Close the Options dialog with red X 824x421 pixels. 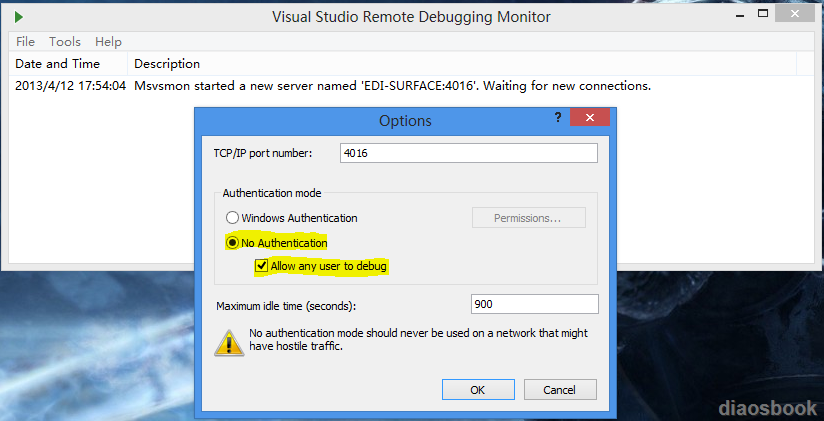590,117
